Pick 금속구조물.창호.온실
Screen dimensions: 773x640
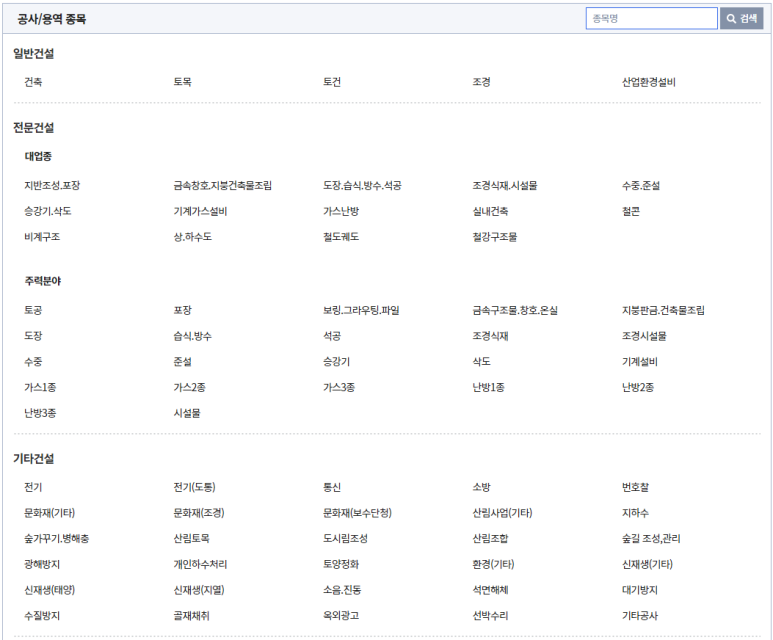coord(515,311)
